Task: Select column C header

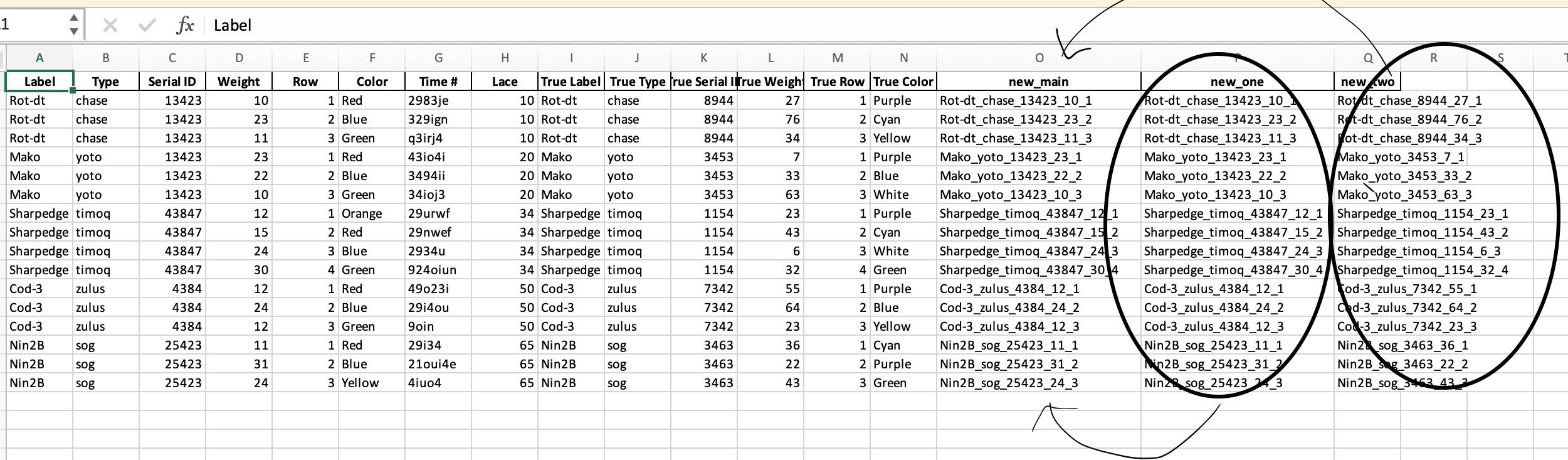Action: coord(172,58)
